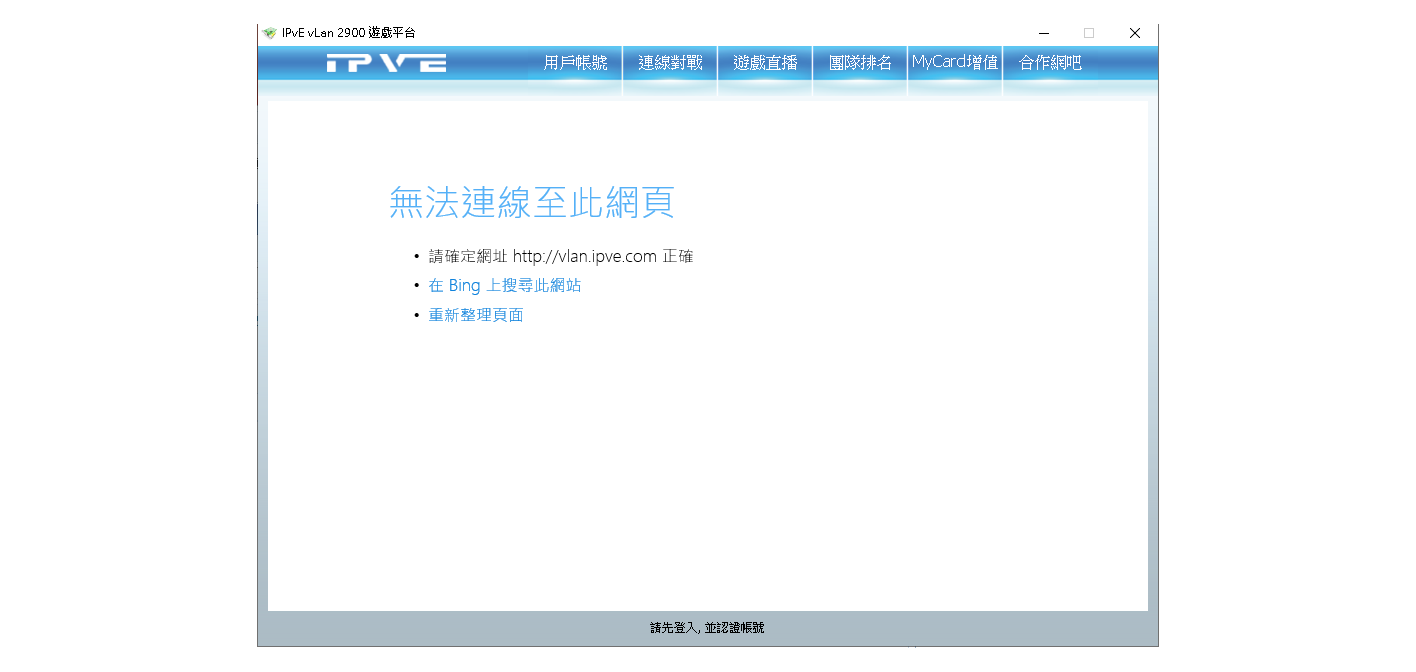Click the IPvE app icon in title bar

269,33
